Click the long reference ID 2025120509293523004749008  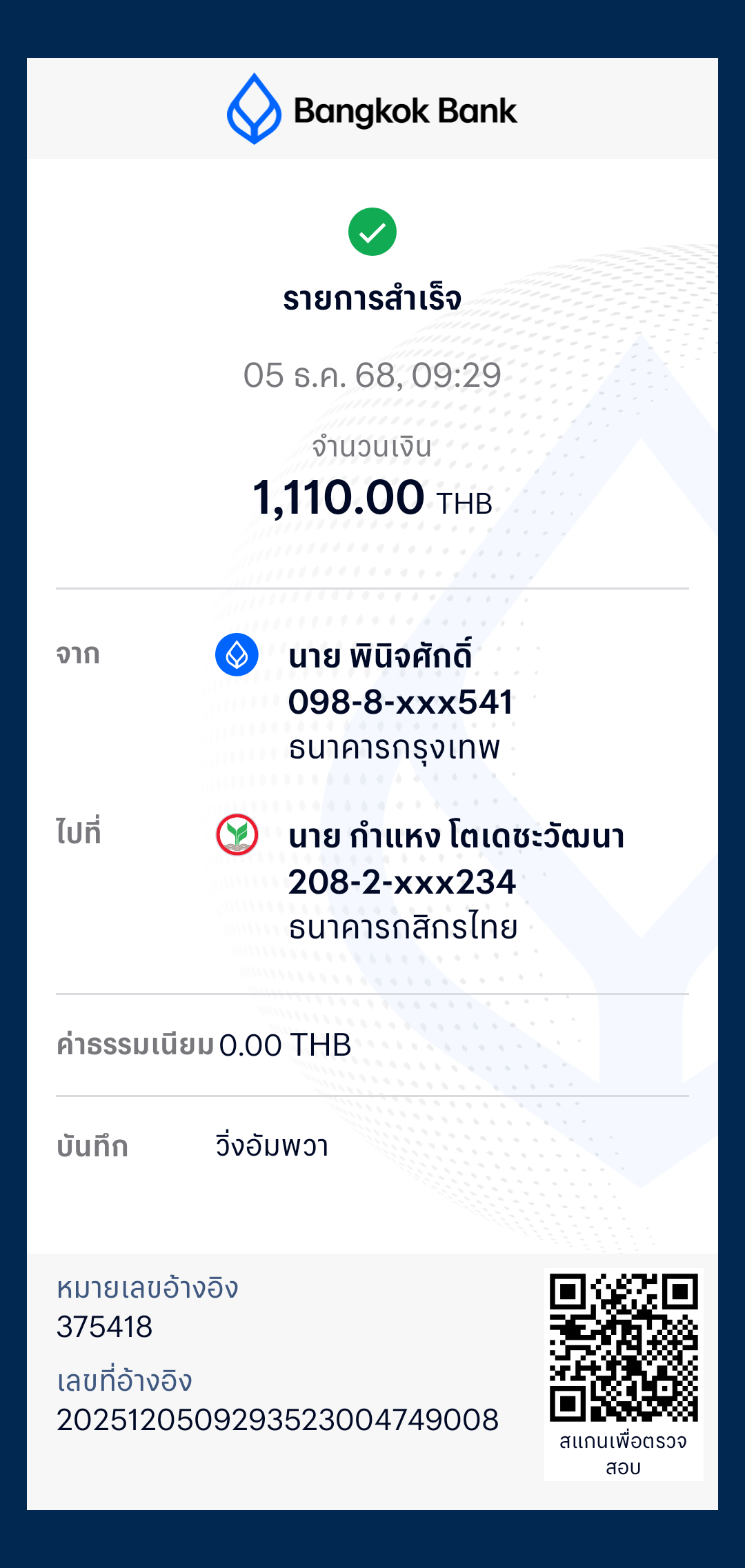[x=277, y=1420]
